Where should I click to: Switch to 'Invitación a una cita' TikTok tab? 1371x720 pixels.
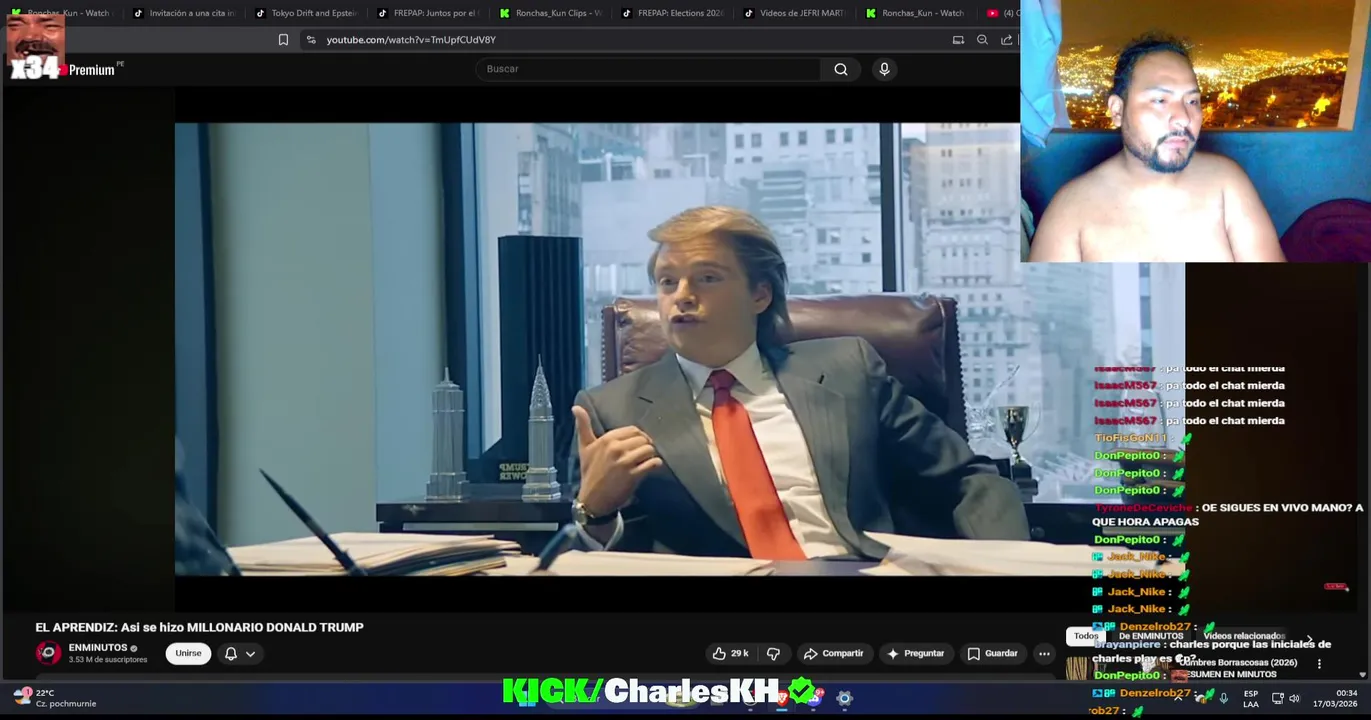[x=184, y=13]
